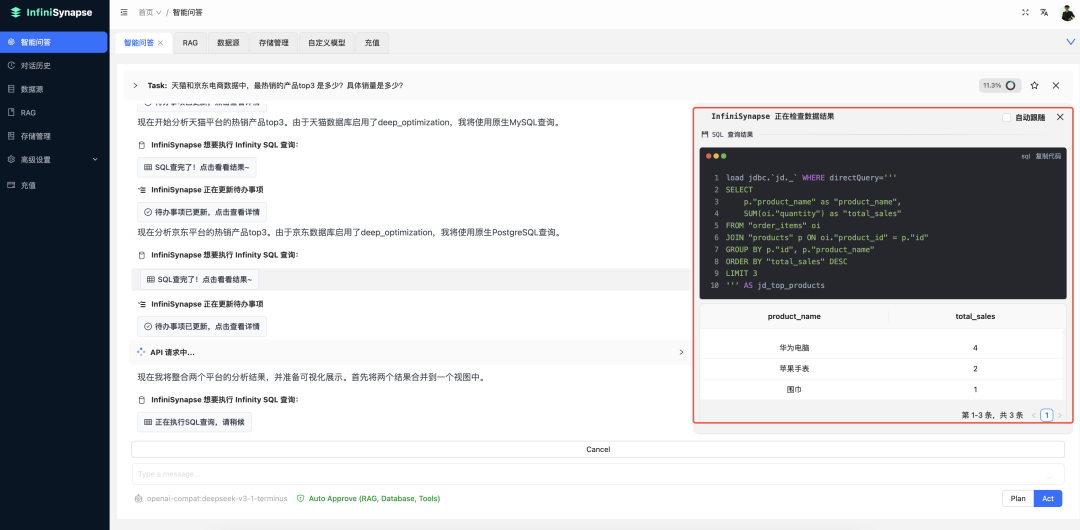Click the language translate icon
This screenshot has height=530, width=1080.
coord(1044,12)
